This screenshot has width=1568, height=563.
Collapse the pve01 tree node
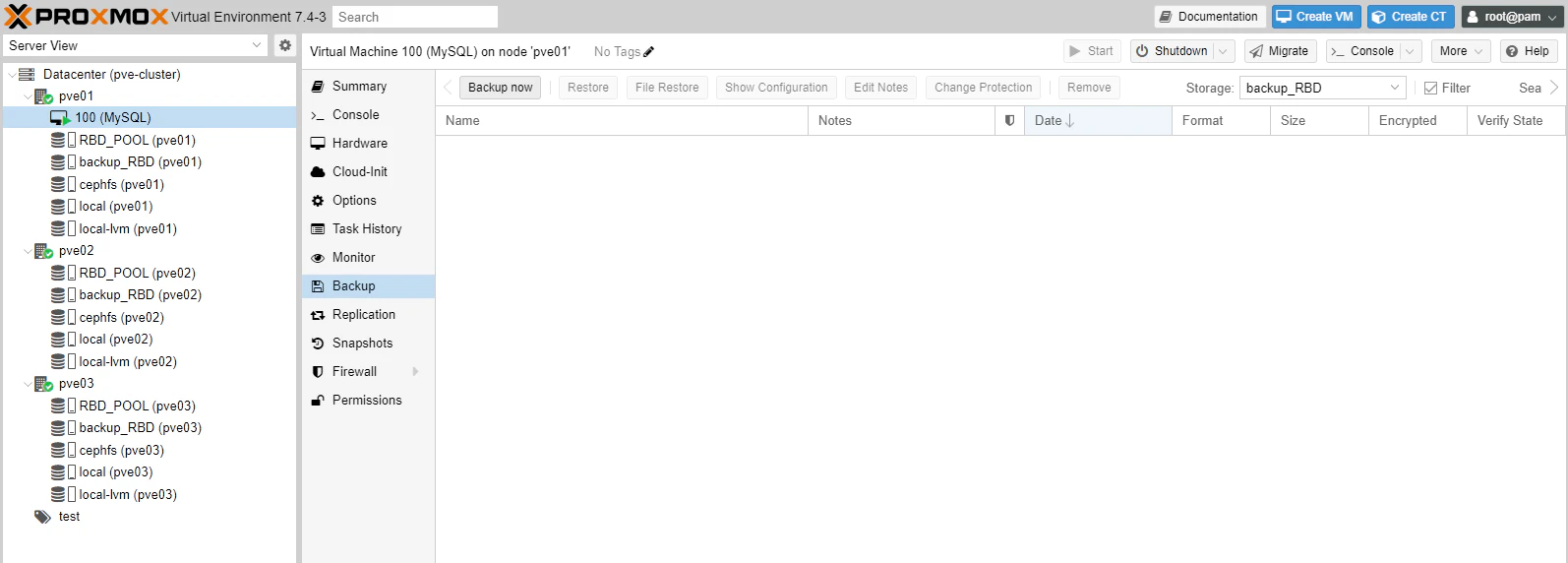(28, 96)
